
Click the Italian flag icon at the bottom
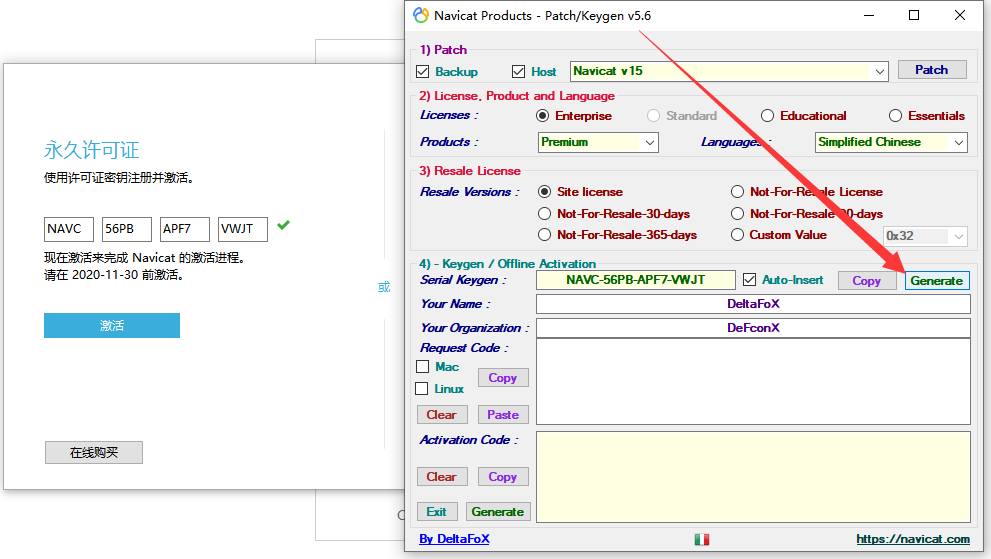click(x=702, y=539)
